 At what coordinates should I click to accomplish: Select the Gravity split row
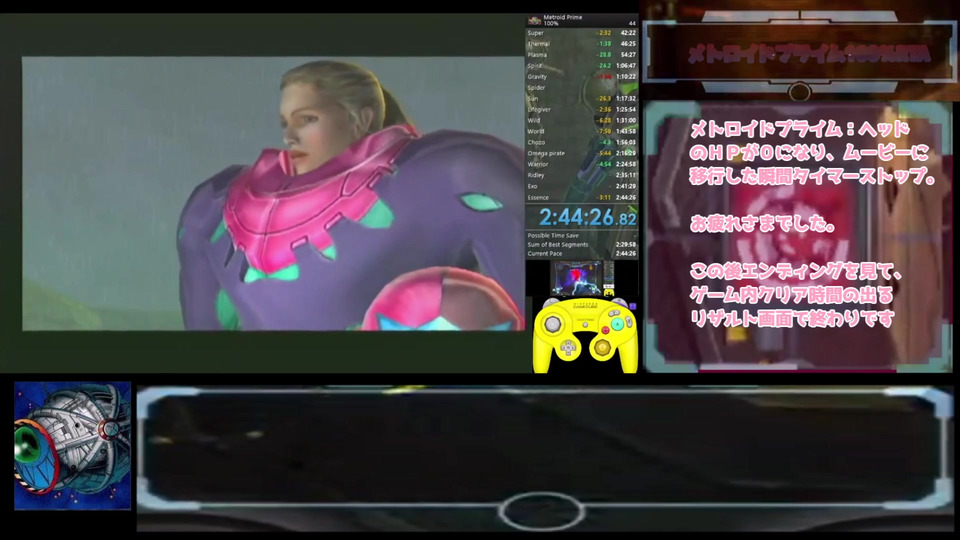(582, 77)
